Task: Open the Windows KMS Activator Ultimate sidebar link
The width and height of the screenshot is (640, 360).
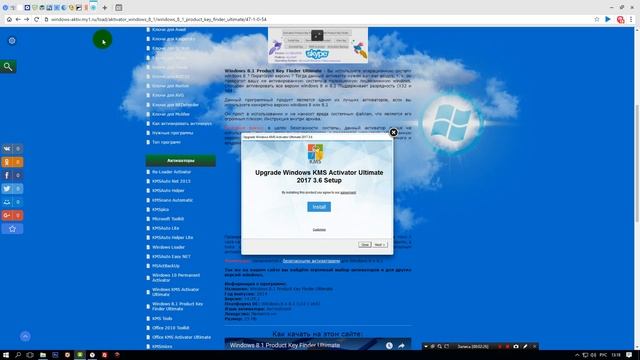Action: click(176, 292)
